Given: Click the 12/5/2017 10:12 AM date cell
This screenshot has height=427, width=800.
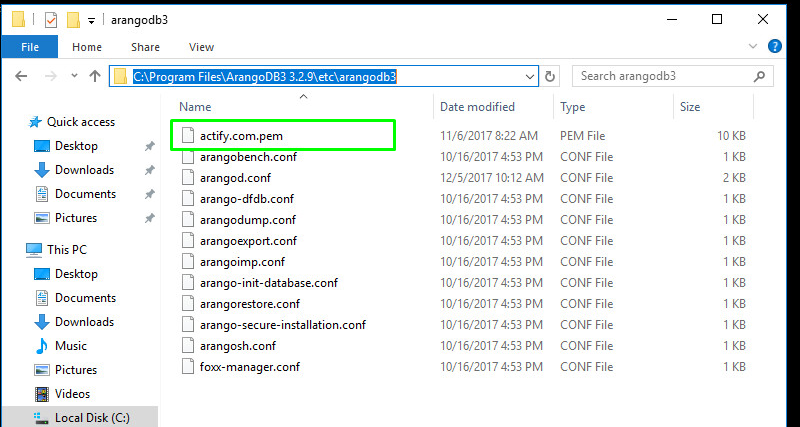Looking at the screenshot, I should click(x=491, y=178).
